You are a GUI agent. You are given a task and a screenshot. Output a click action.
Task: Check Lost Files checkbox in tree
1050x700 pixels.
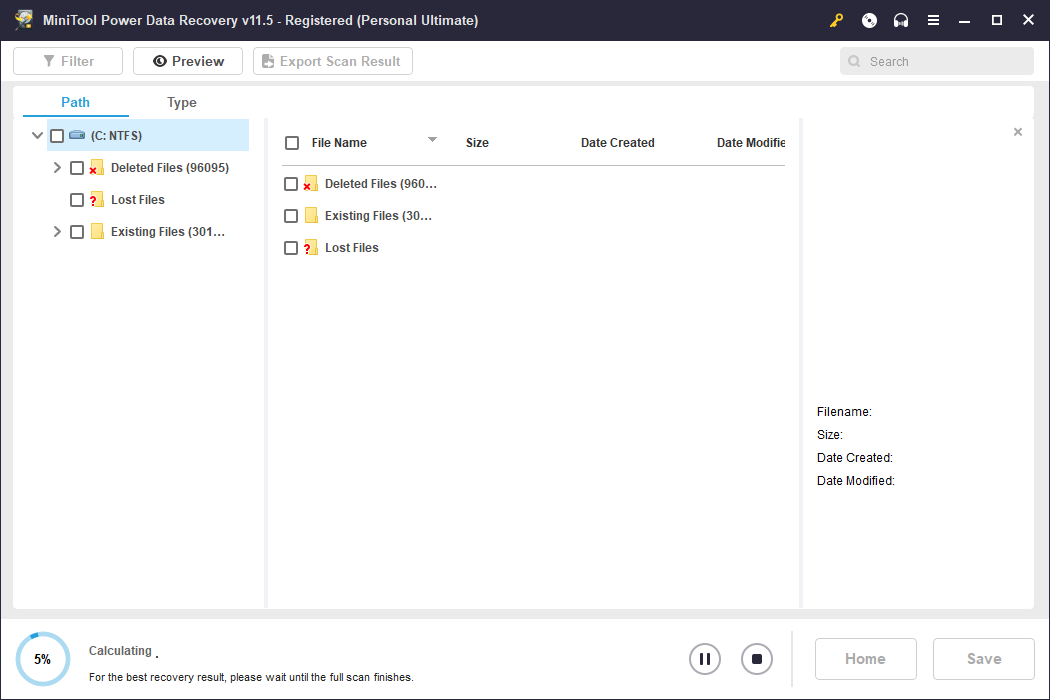click(x=77, y=200)
